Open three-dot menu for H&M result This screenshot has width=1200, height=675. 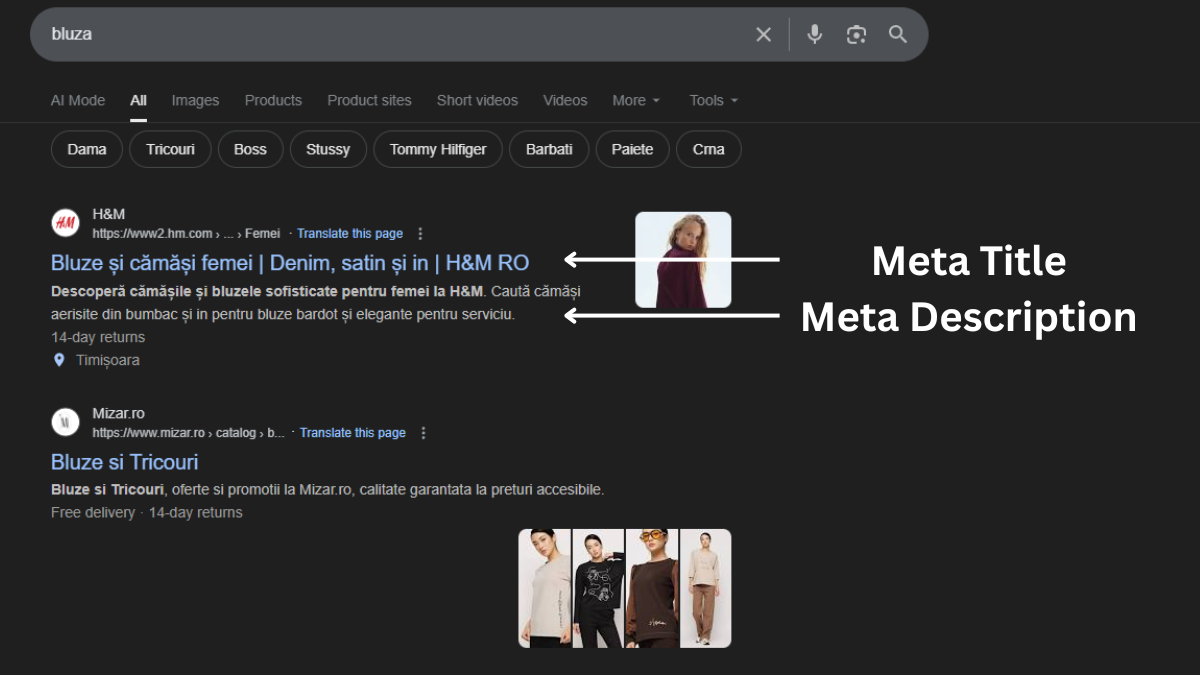click(420, 234)
